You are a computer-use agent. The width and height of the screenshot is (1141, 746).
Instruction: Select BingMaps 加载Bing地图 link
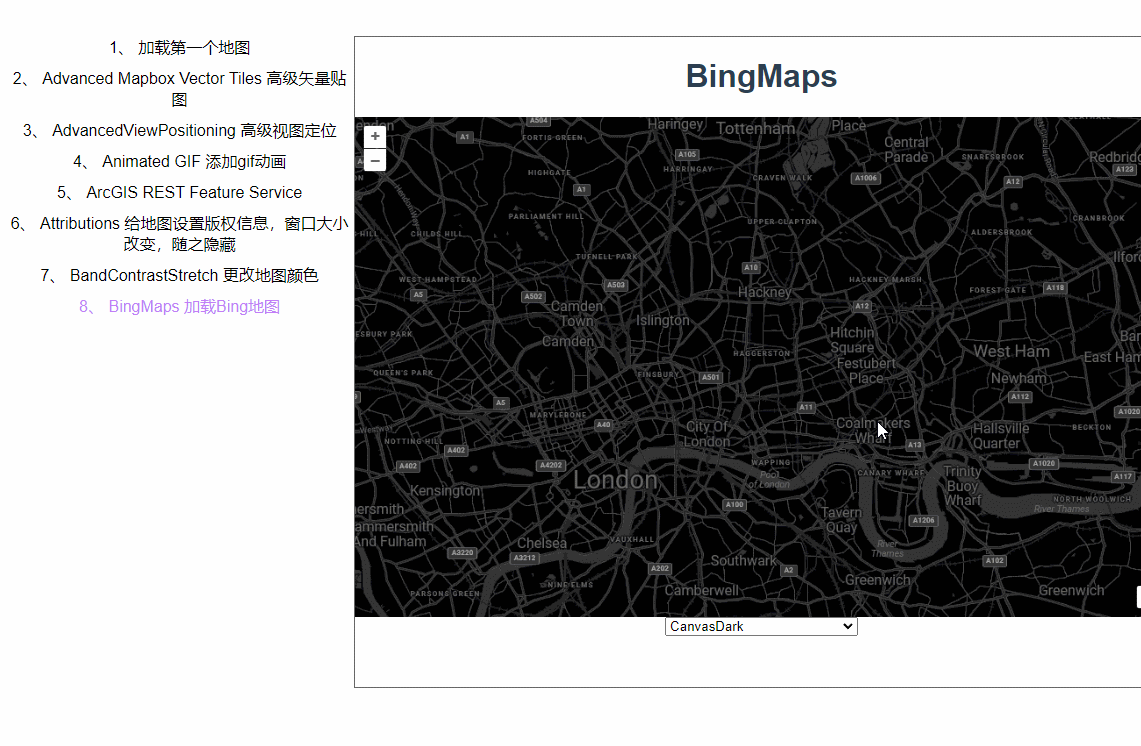180,306
